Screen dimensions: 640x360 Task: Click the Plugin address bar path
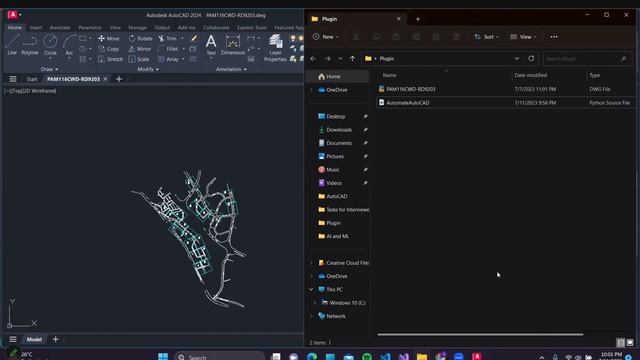point(387,59)
